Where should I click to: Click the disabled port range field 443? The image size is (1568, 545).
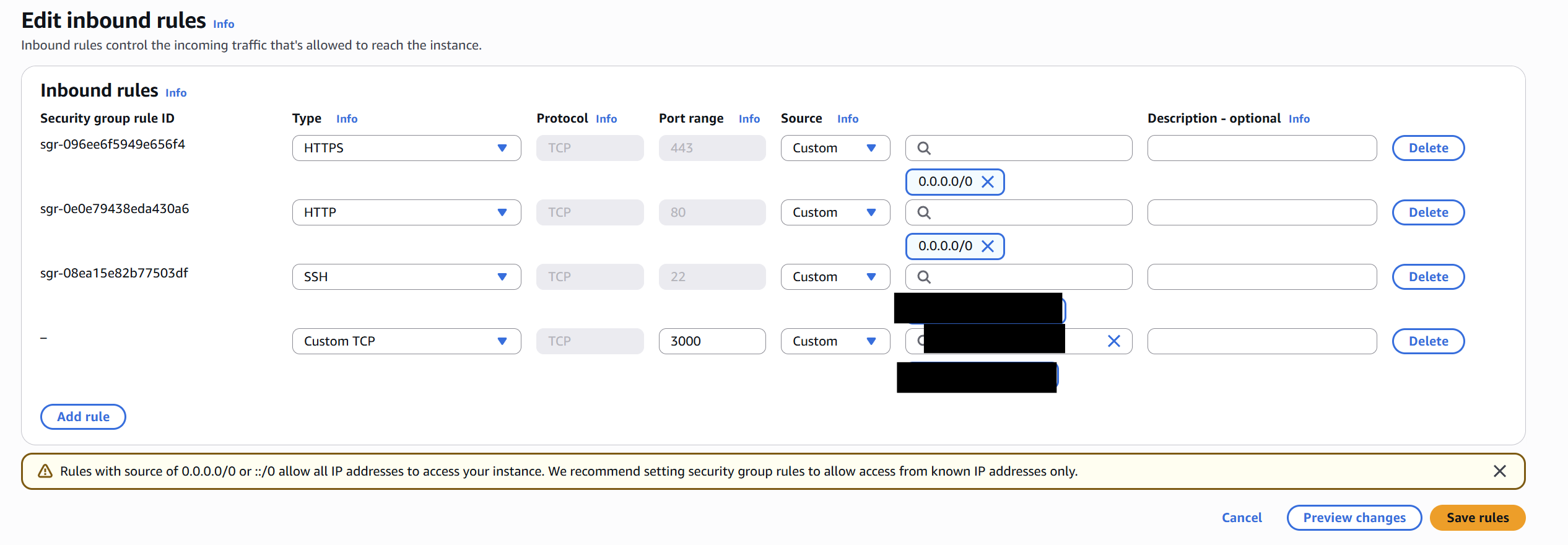click(712, 148)
